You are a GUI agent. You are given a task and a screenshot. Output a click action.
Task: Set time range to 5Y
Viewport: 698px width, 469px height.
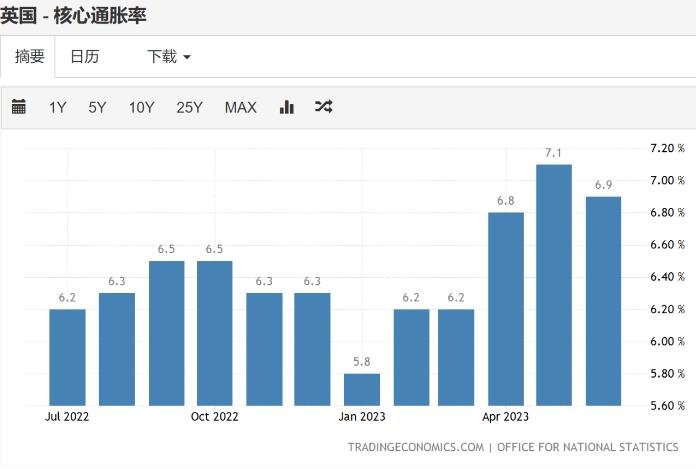97,107
